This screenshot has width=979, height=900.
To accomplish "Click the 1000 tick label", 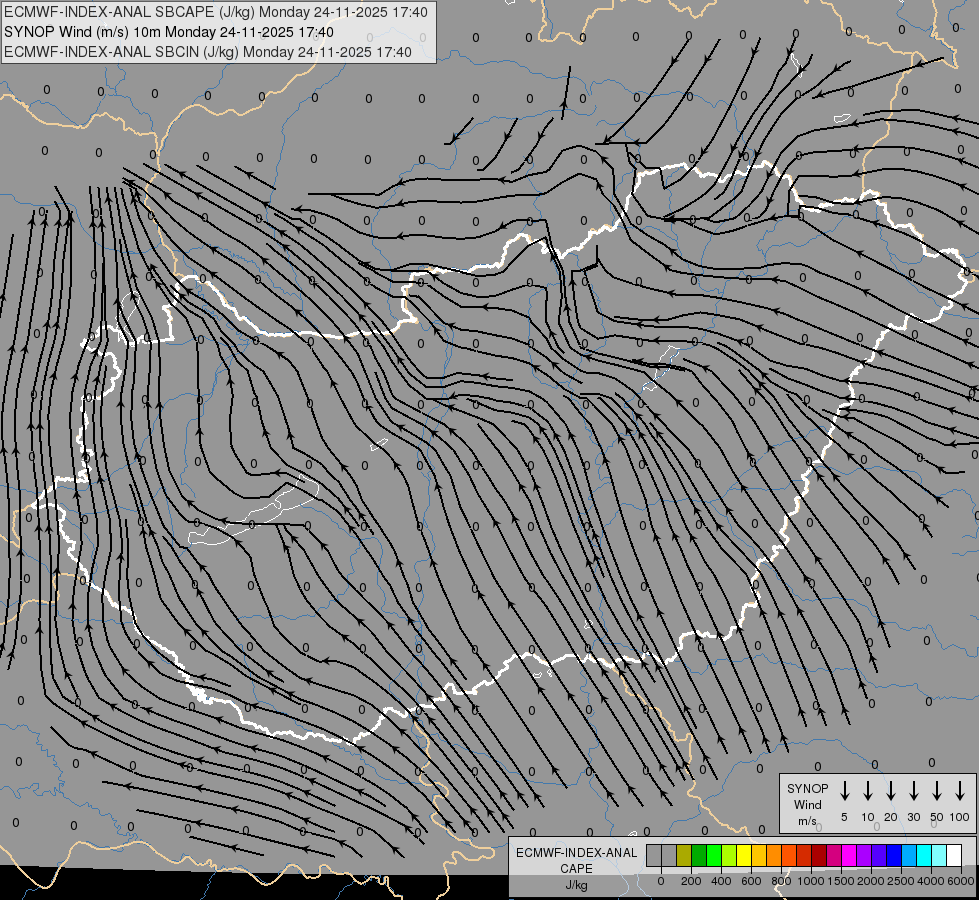I will [811, 881].
